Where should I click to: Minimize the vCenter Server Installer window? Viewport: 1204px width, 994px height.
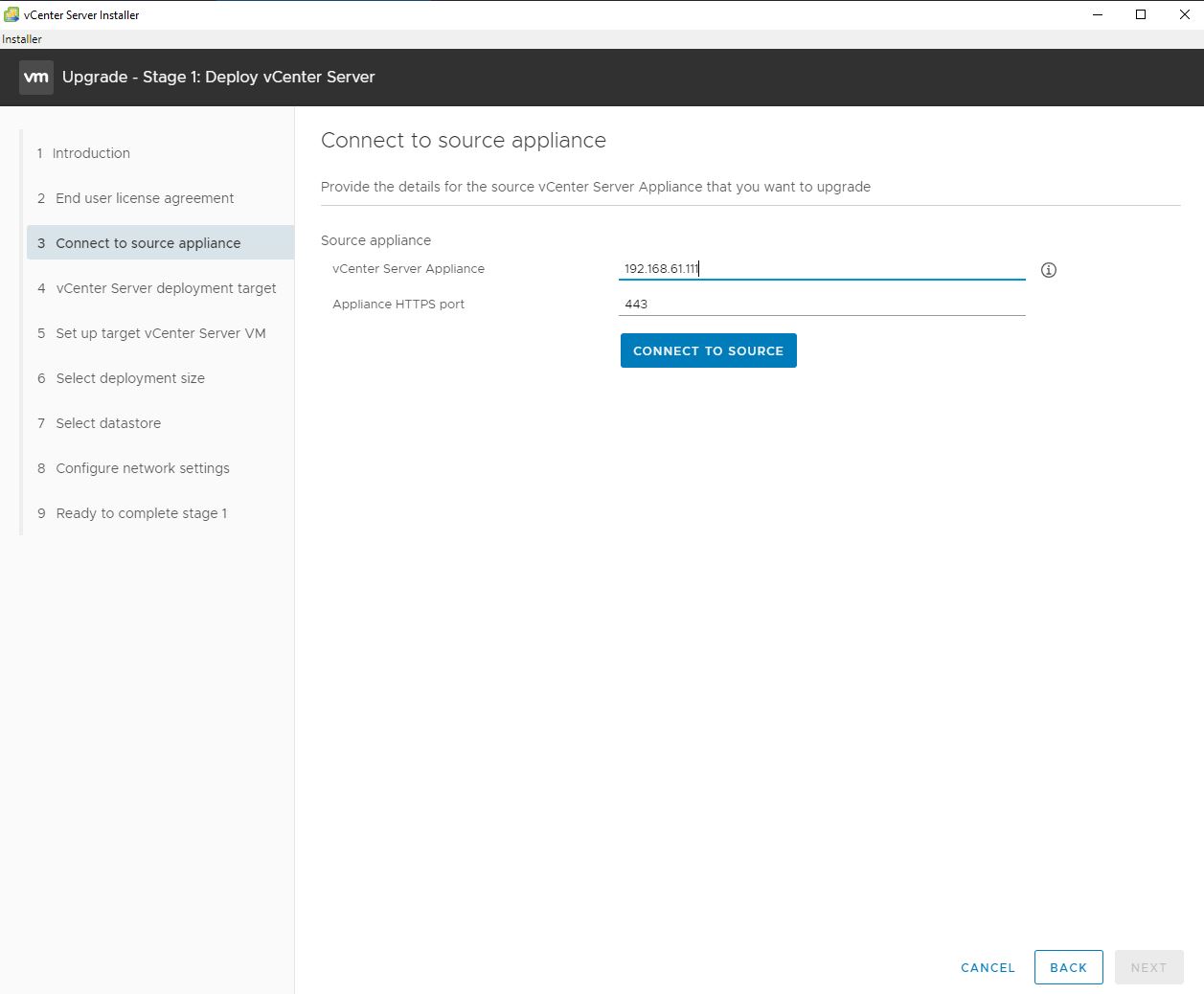tap(1097, 14)
